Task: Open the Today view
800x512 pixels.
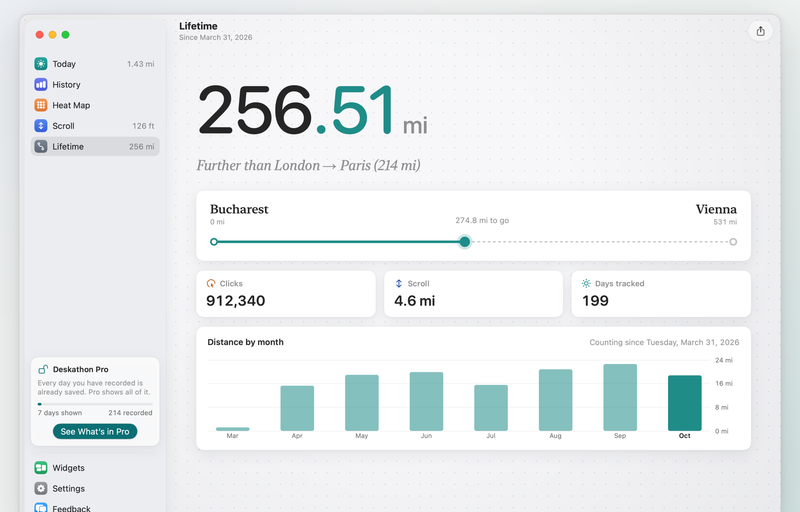Action: coord(95,64)
